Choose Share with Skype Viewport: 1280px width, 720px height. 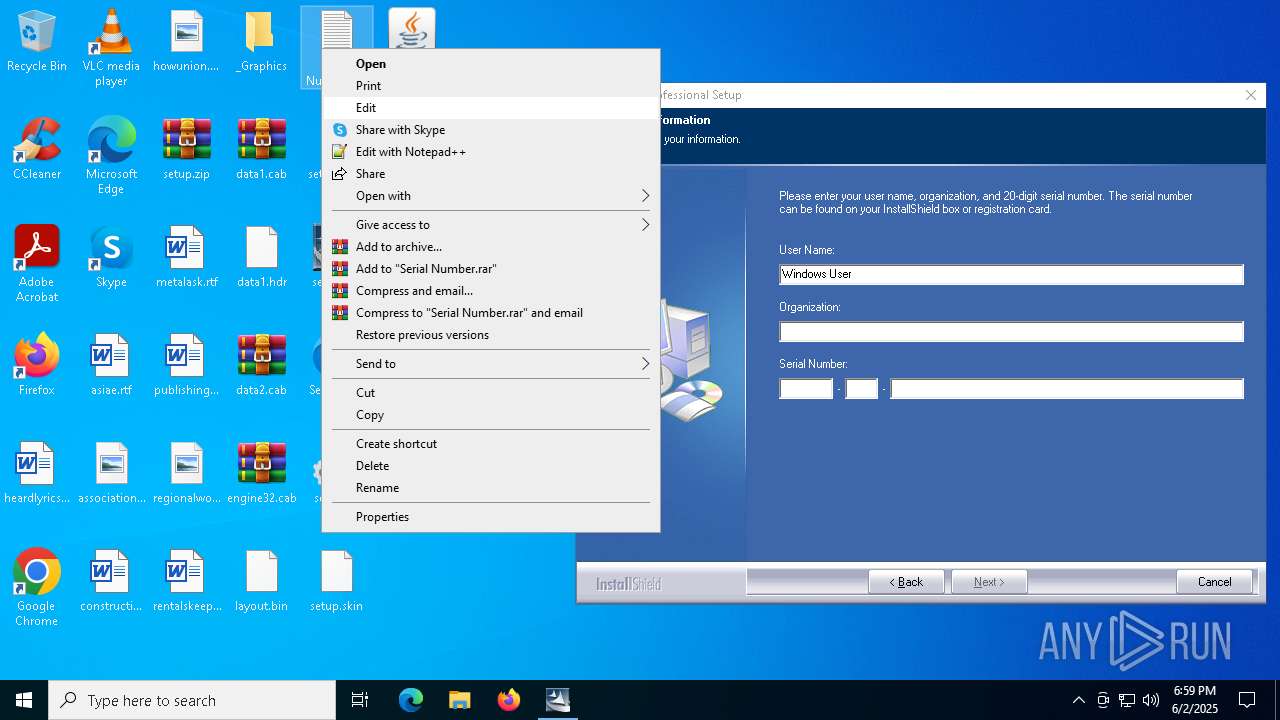pyautogui.click(x=490, y=130)
